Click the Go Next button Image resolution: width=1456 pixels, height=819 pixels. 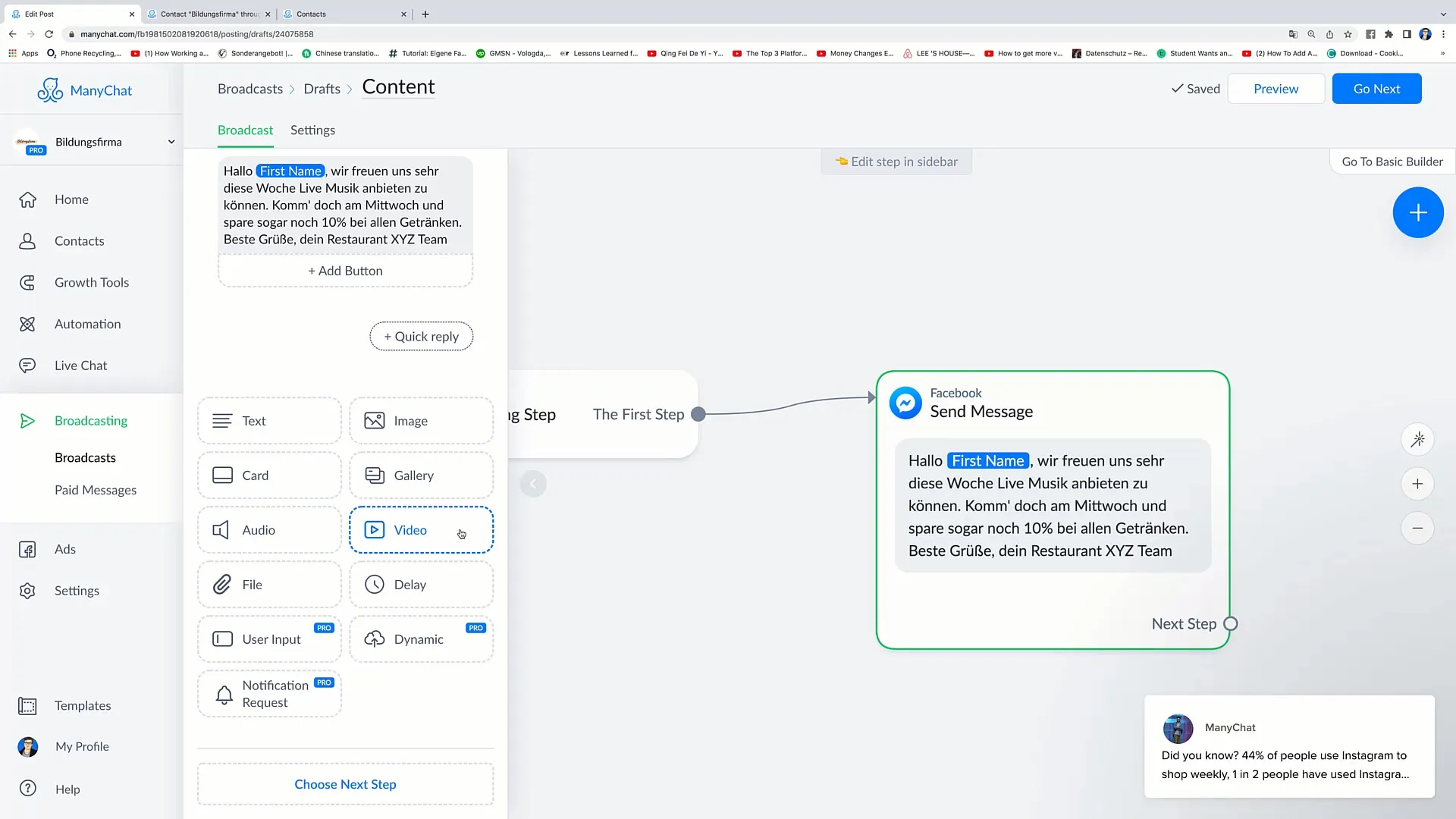(1377, 89)
